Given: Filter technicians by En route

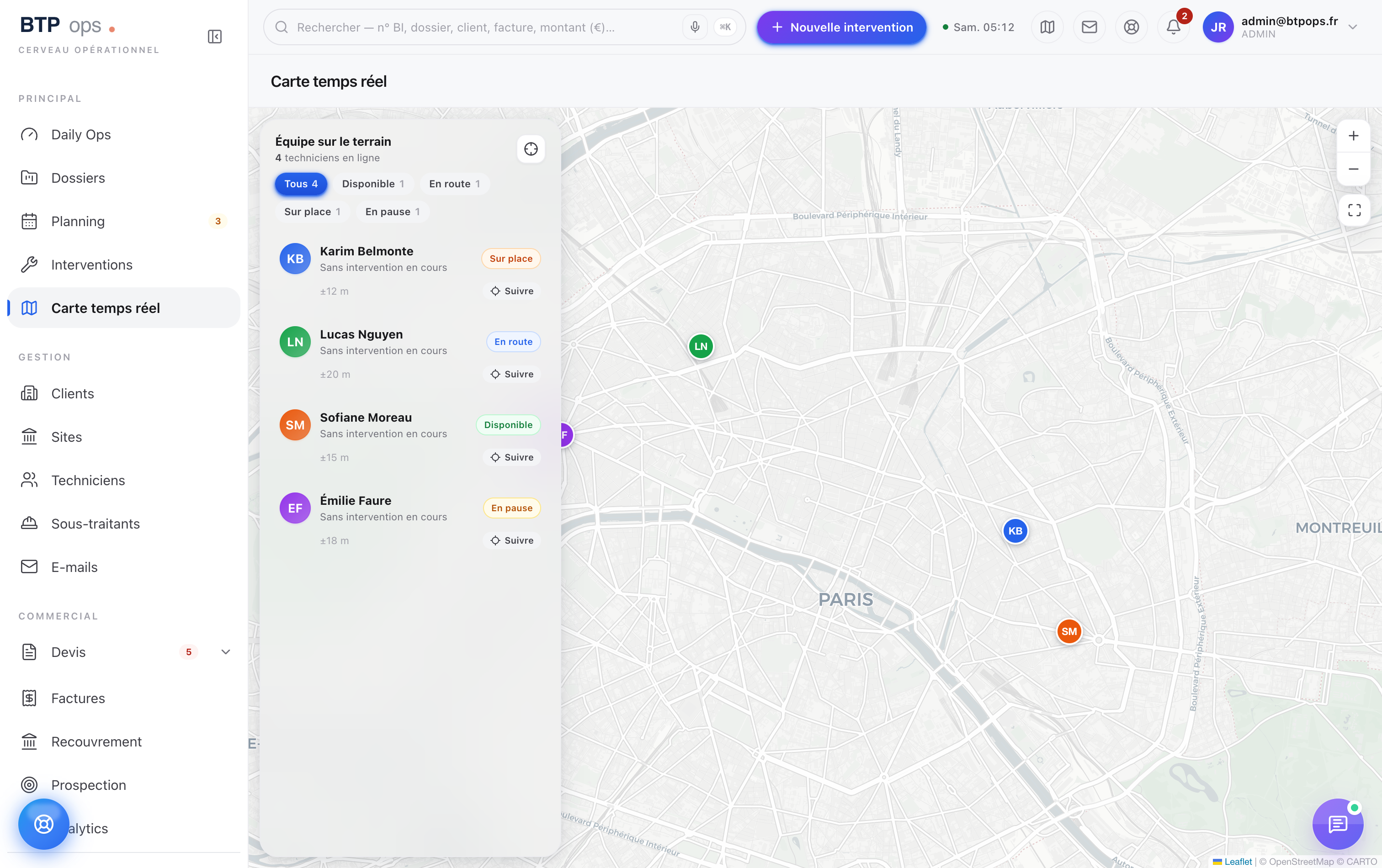Looking at the screenshot, I should tap(455, 184).
